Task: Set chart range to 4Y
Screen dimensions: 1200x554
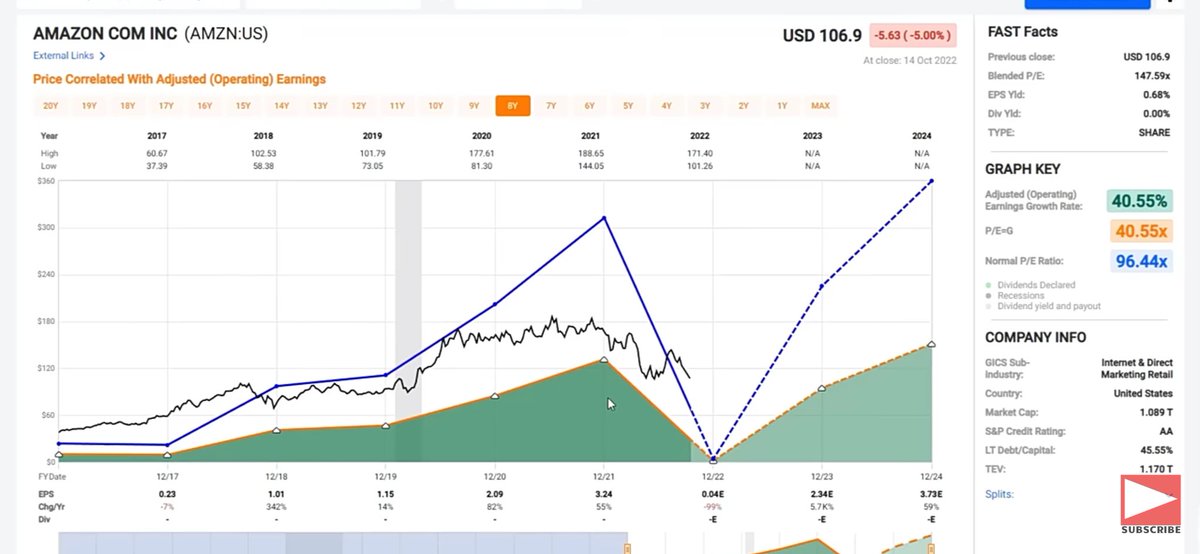Action: pos(666,106)
